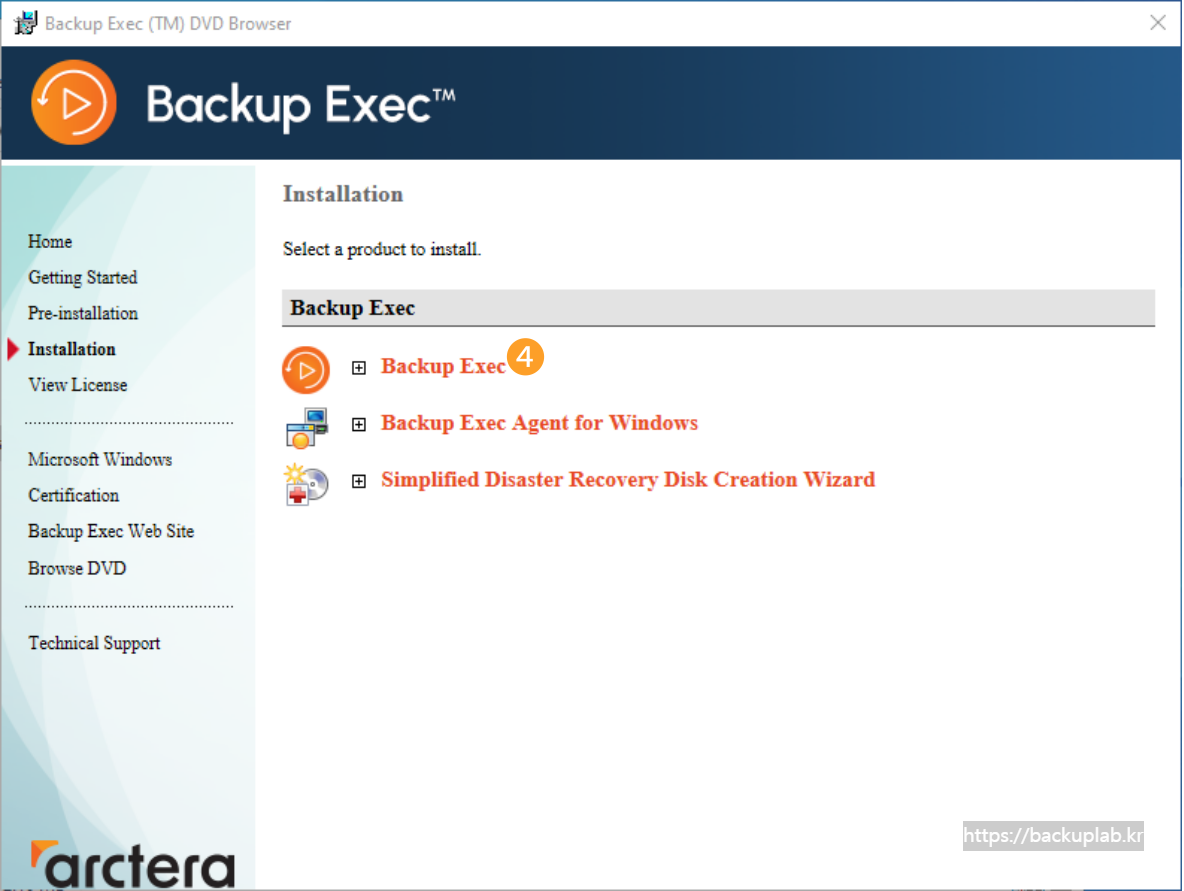The height and width of the screenshot is (891, 1184).
Task: Open Getting Started page
Action: [82, 277]
